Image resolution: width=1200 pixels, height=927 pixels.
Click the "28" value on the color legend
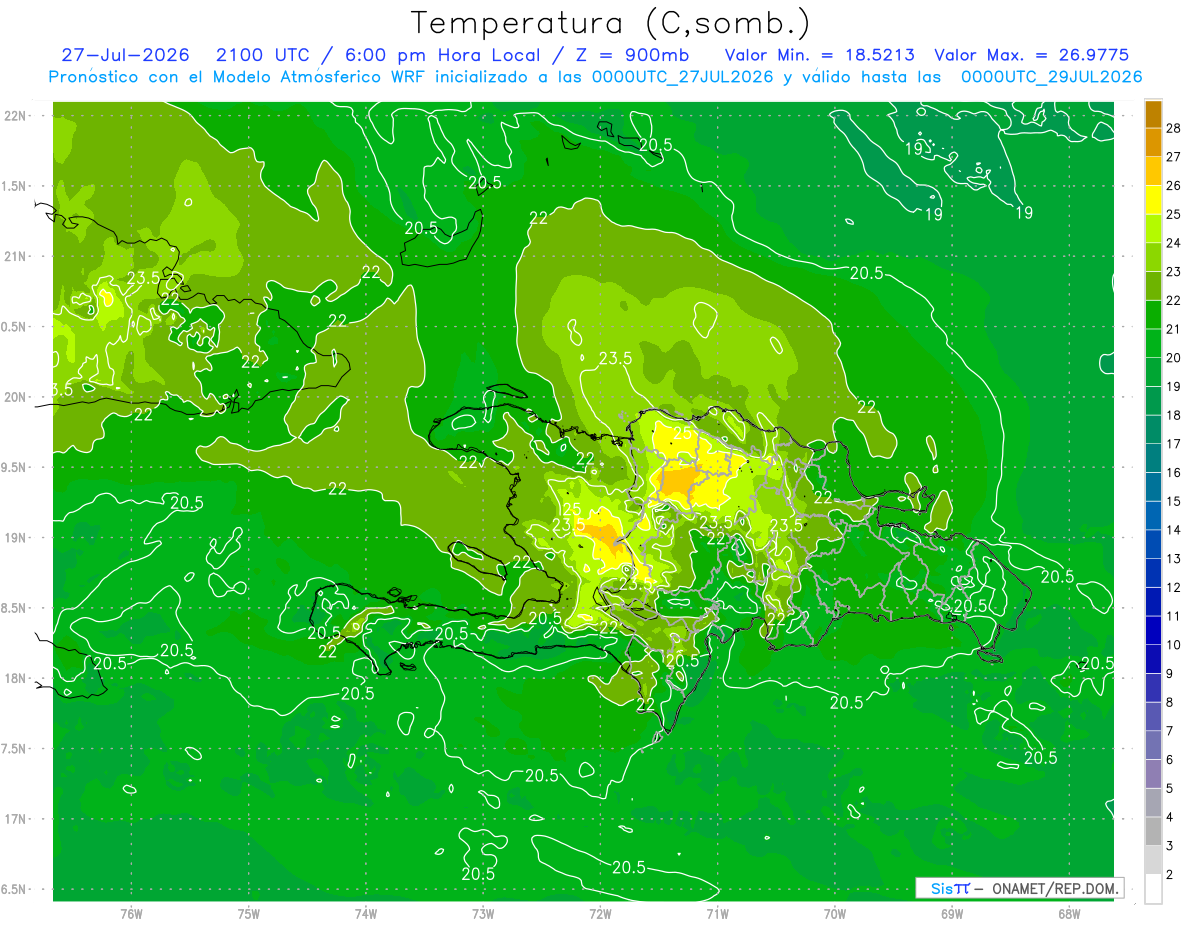1174,128
